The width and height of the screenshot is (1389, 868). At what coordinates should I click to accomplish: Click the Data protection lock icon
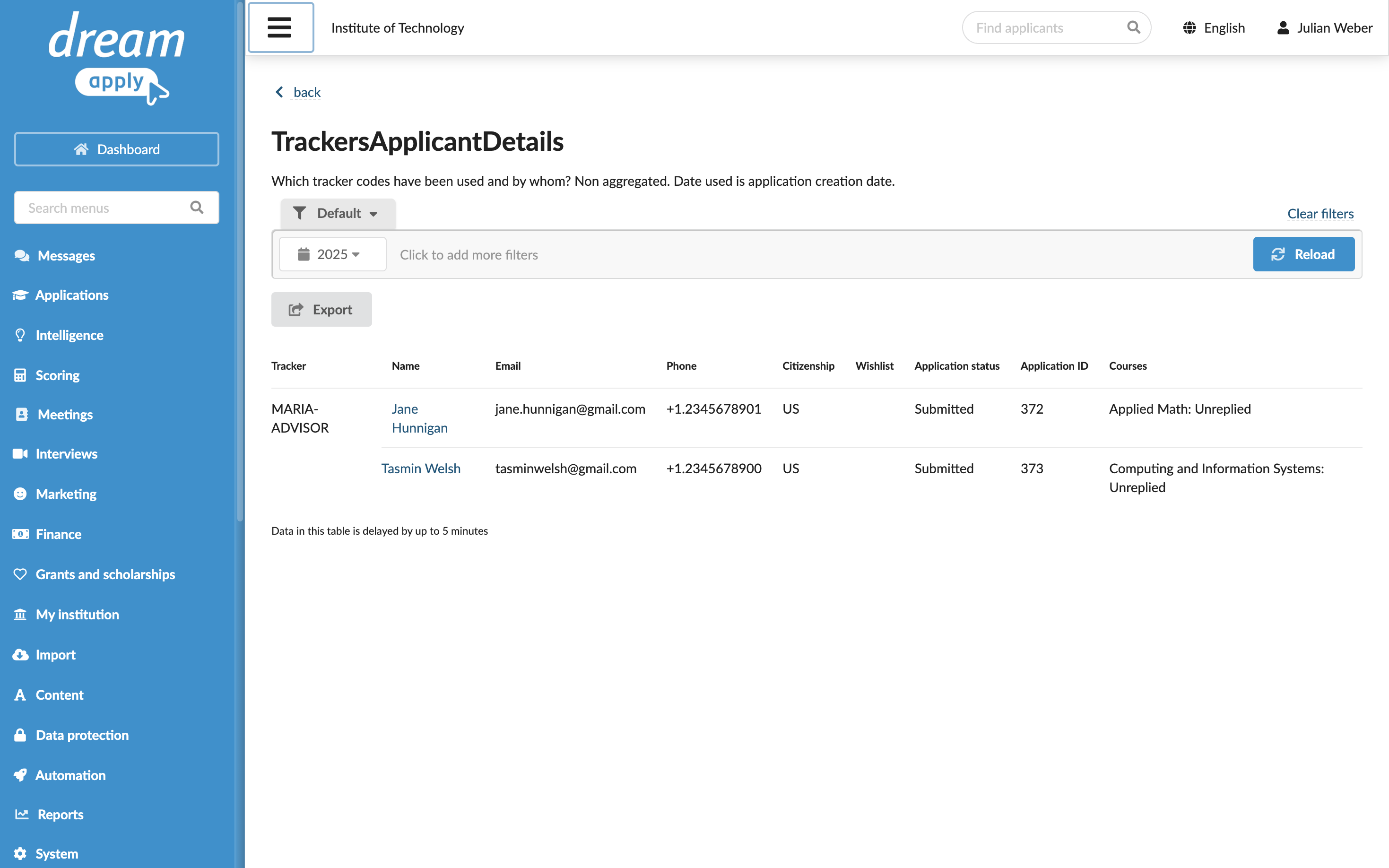[20, 735]
